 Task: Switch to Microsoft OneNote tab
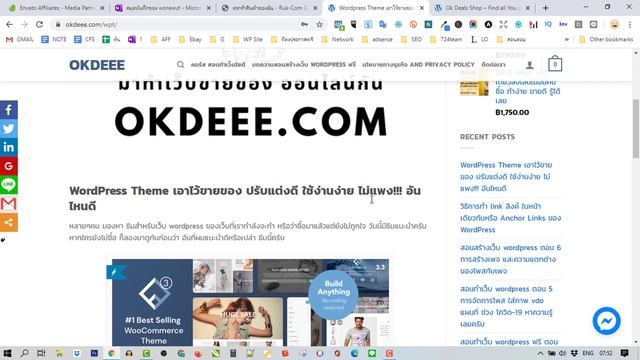[x=162, y=8]
